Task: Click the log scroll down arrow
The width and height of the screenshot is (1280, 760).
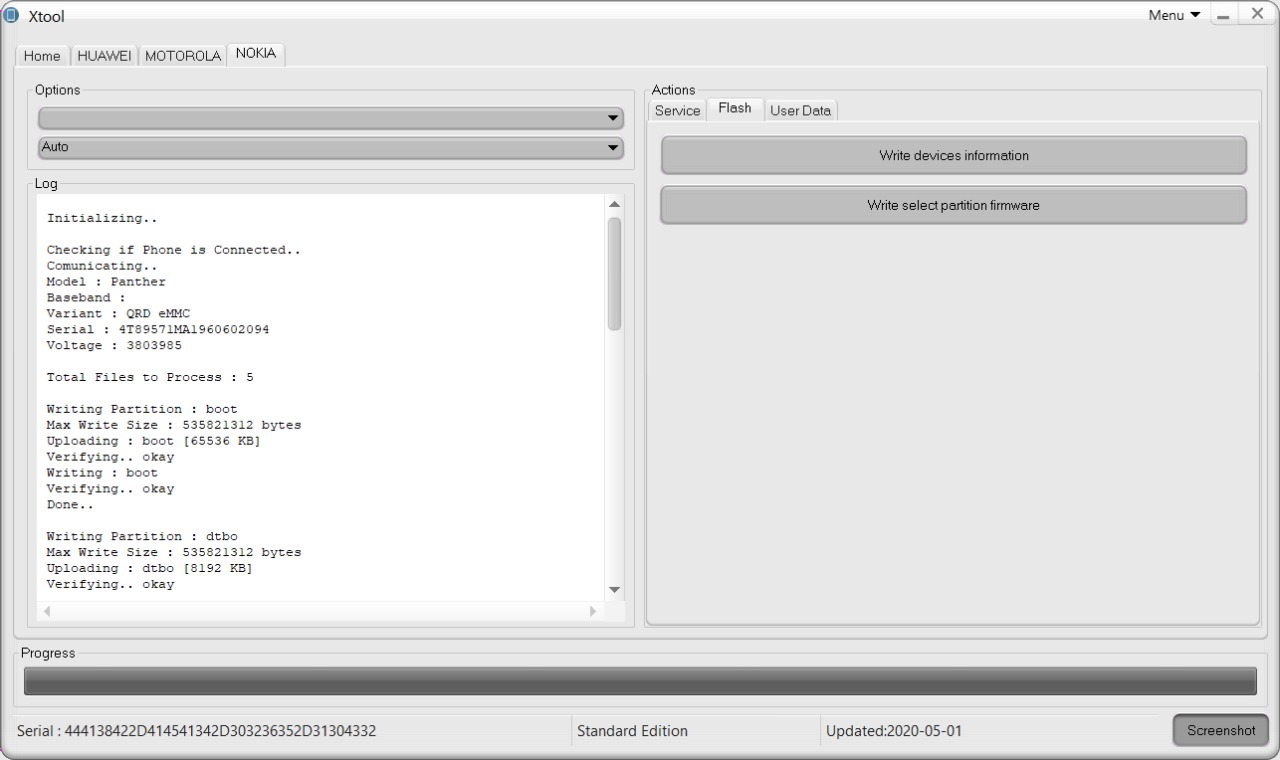Action: point(615,590)
